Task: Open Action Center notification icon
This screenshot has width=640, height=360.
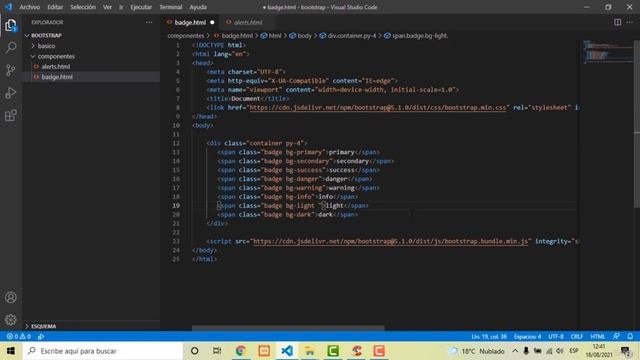Action: pyautogui.click(x=626, y=351)
